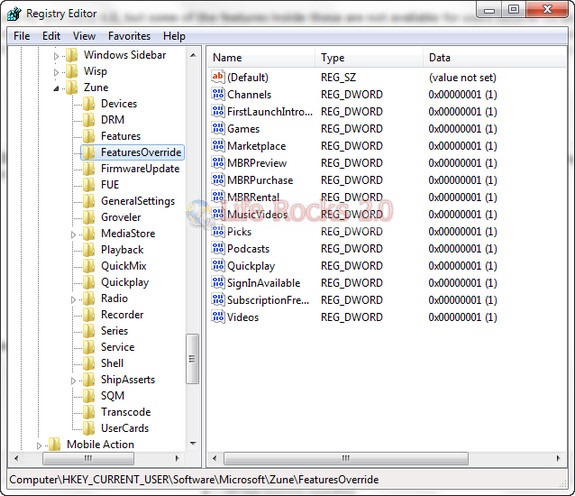Expand the Windows Sidebar key
The width and height of the screenshot is (575, 496).
click(56, 56)
